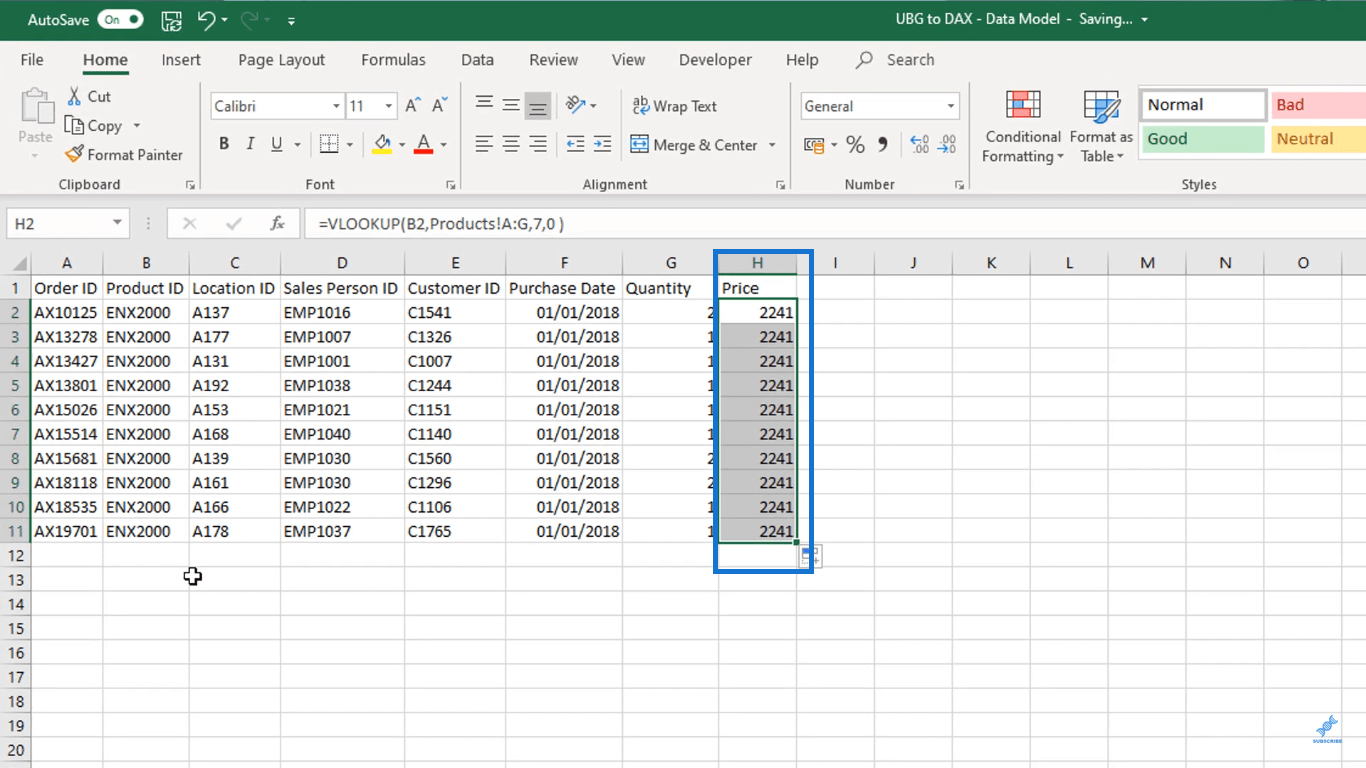Align text left

tap(484, 144)
